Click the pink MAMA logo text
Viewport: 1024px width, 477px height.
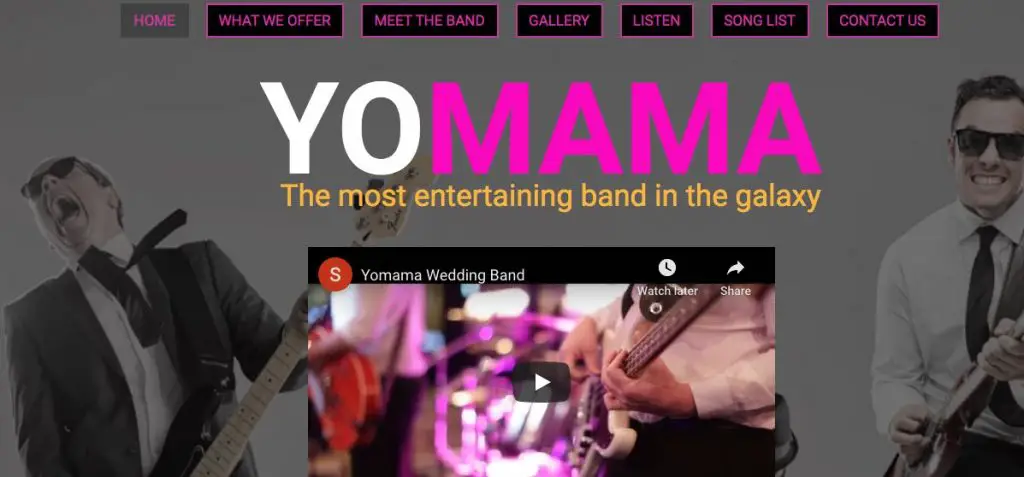[x=624, y=129]
